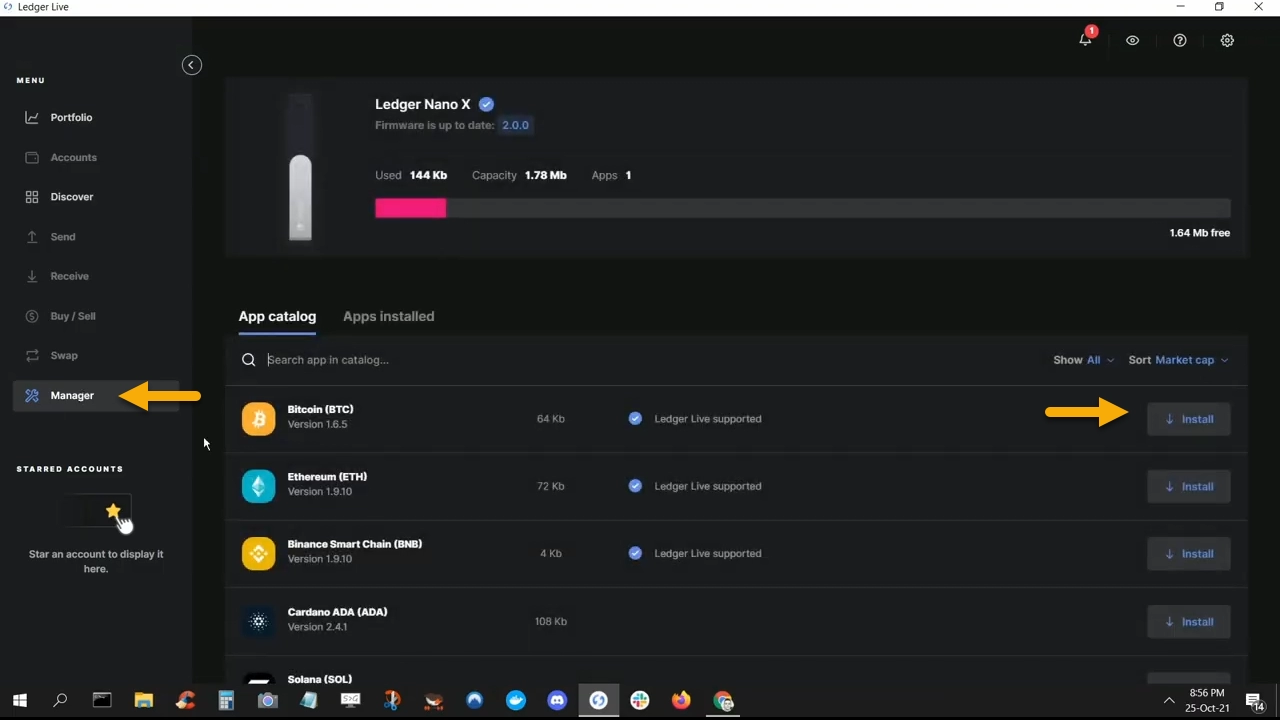Click the 108 Kb size value
The width and height of the screenshot is (1280, 720).
click(x=551, y=621)
